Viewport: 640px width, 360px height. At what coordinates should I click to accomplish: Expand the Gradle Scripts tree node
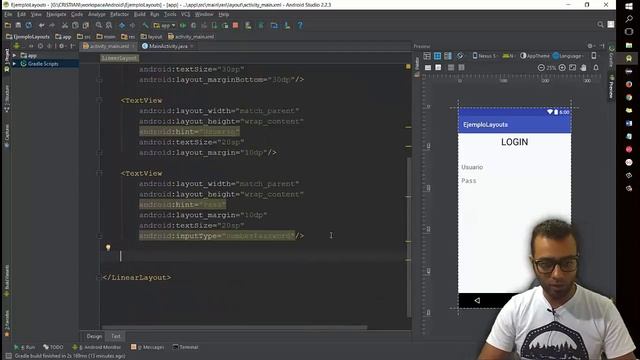click(x=14, y=64)
